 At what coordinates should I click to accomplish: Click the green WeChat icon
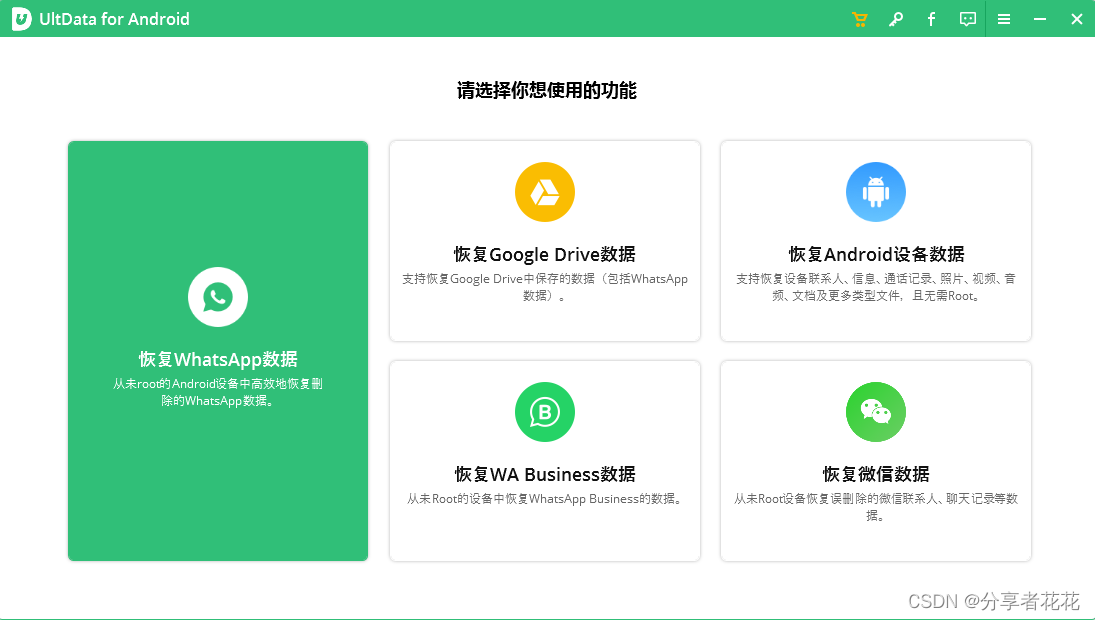pyautogui.click(x=876, y=412)
